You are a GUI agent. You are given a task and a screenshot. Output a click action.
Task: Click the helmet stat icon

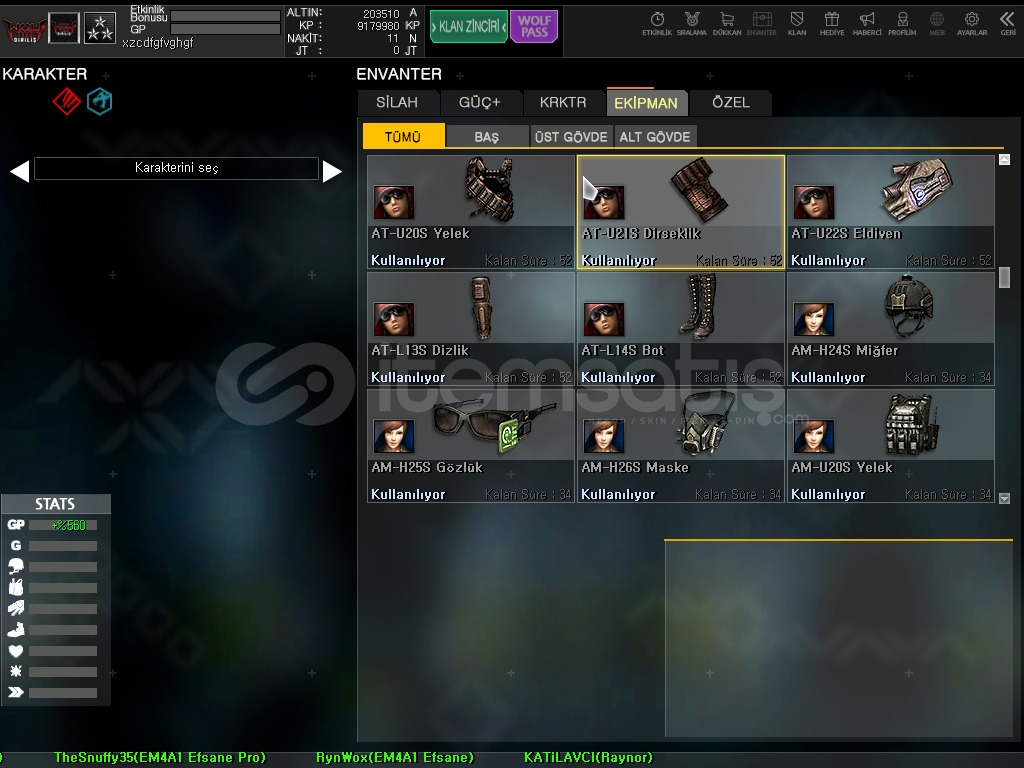[x=16, y=566]
